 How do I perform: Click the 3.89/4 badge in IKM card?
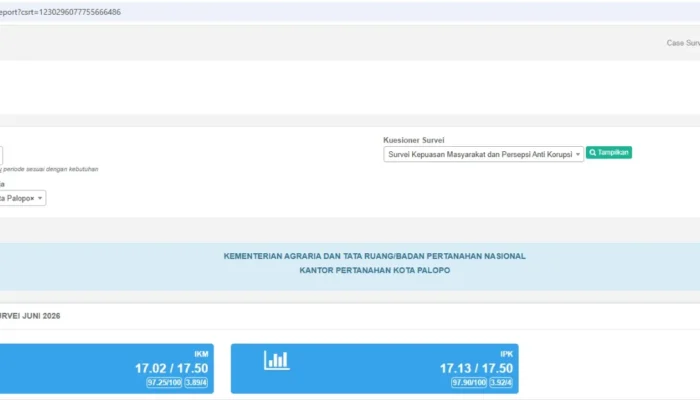196,383
